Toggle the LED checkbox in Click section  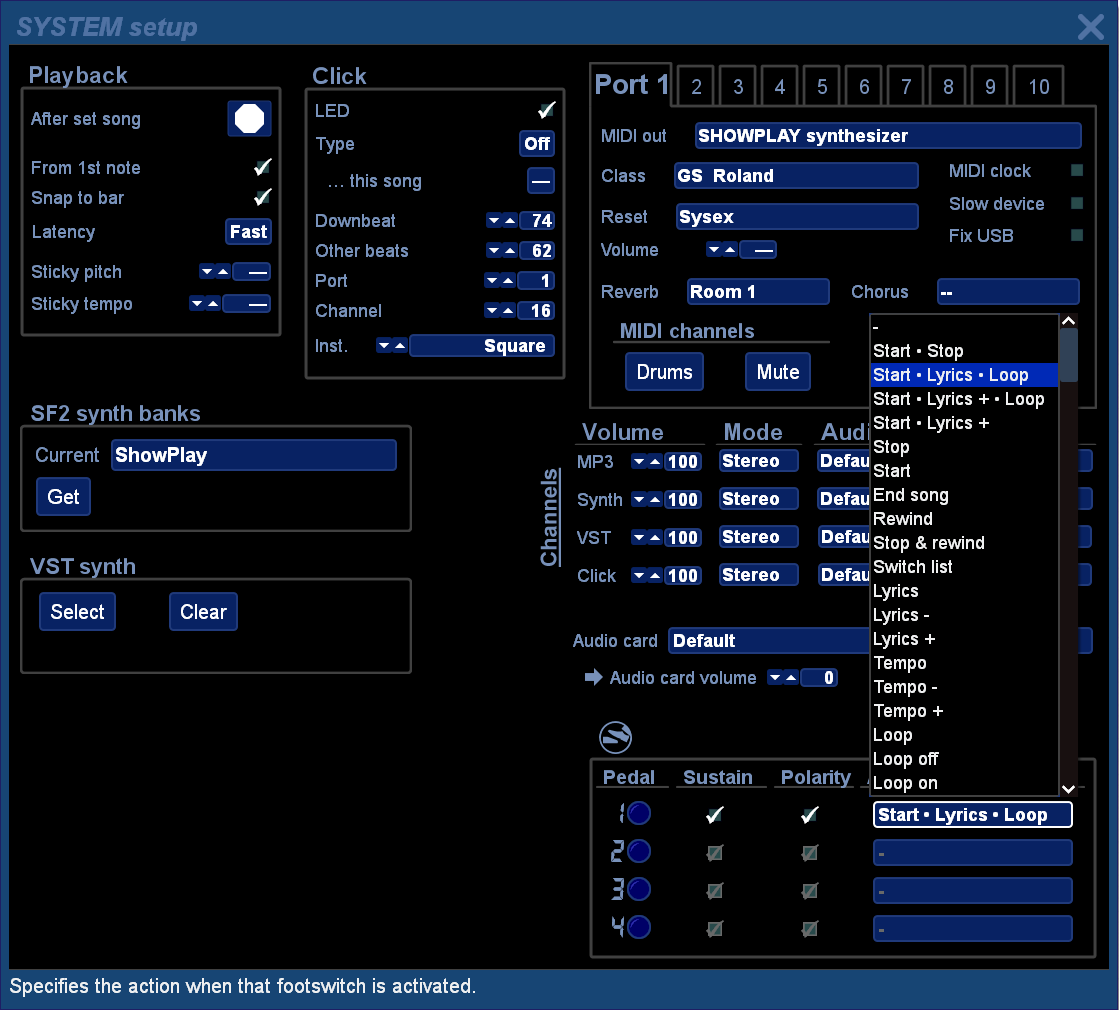point(546,111)
